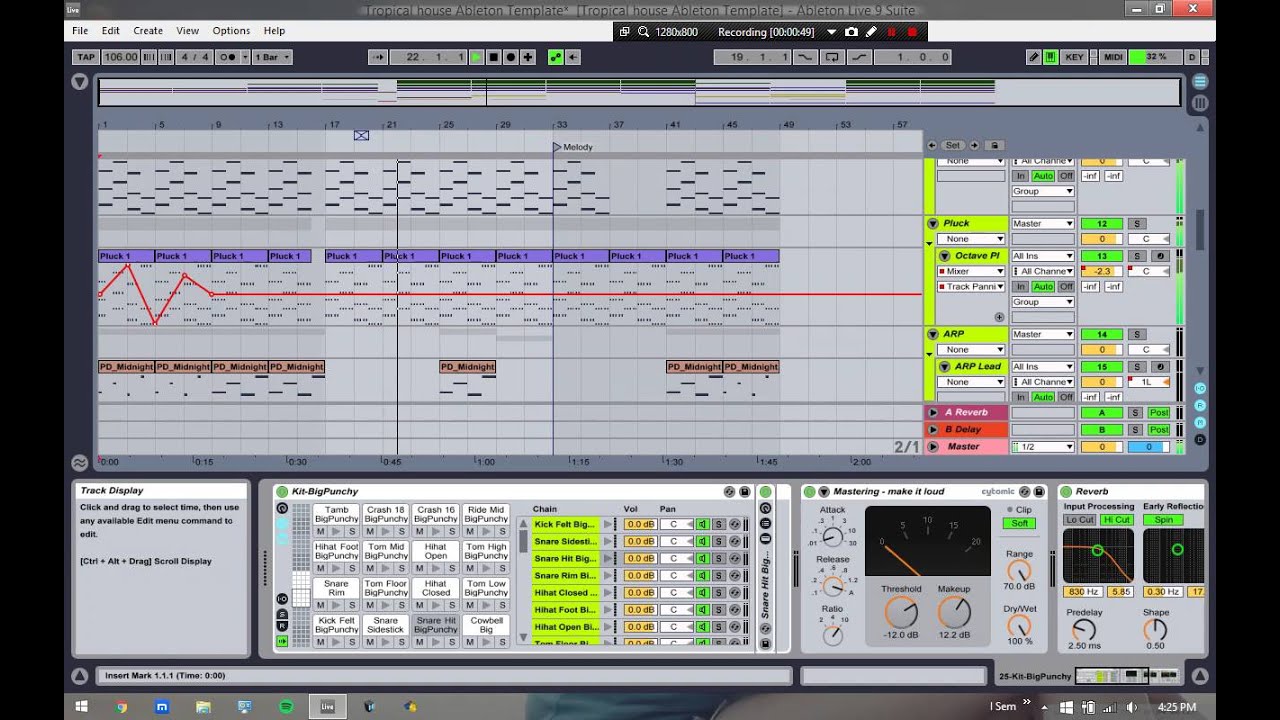The height and width of the screenshot is (720, 1280).
Task: Click the Set locator button
Action: tap(953, 145)
